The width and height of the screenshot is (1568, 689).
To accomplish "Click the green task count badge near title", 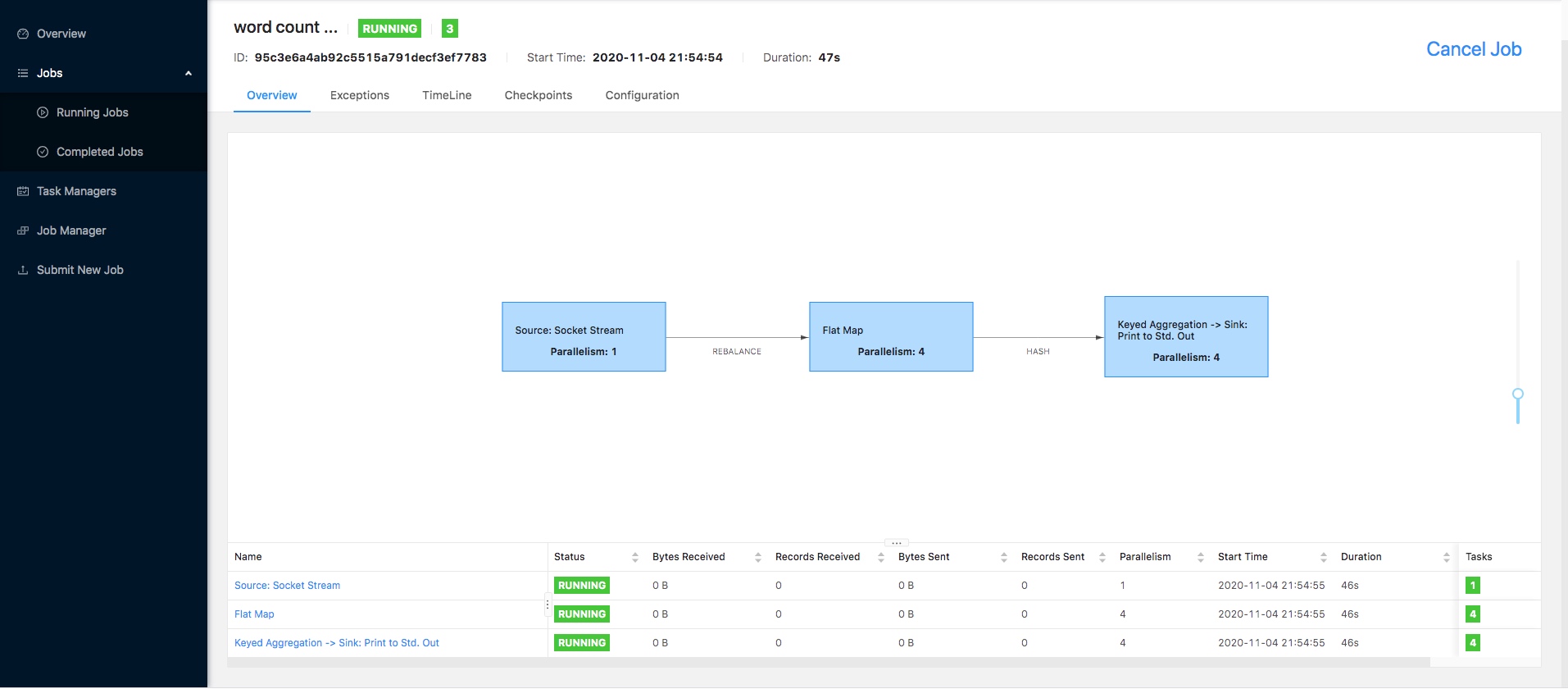I will click(449, 29).
